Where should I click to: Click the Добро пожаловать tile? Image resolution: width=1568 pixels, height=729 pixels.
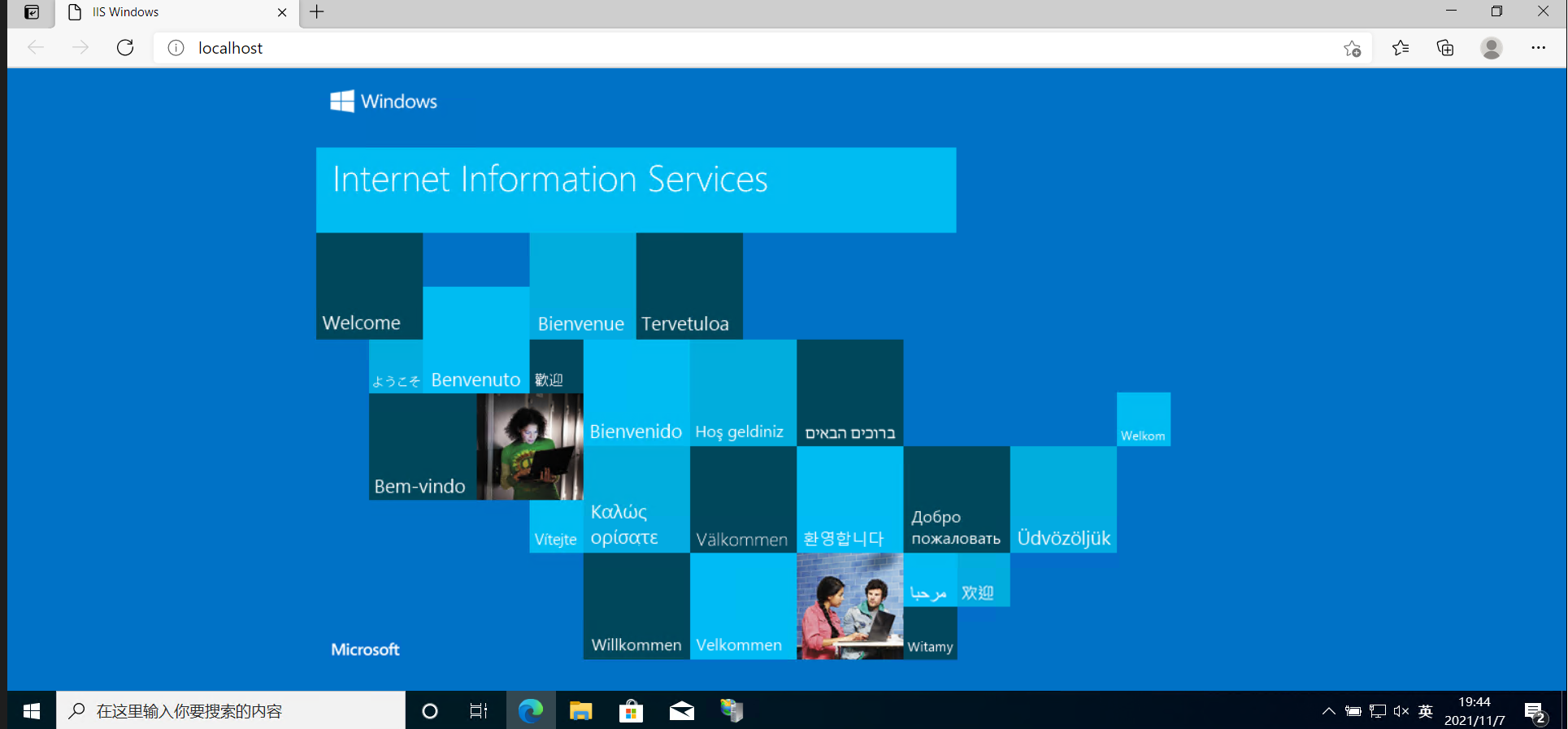[957, 500]
